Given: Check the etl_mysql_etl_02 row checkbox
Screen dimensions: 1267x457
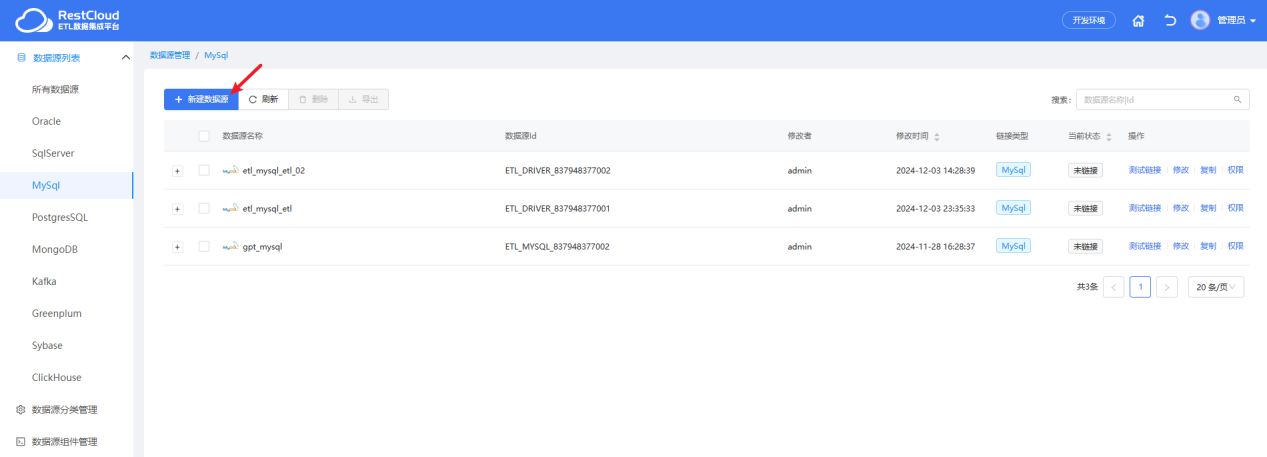Looking at the screenshot, I should (x=204, y=170).
